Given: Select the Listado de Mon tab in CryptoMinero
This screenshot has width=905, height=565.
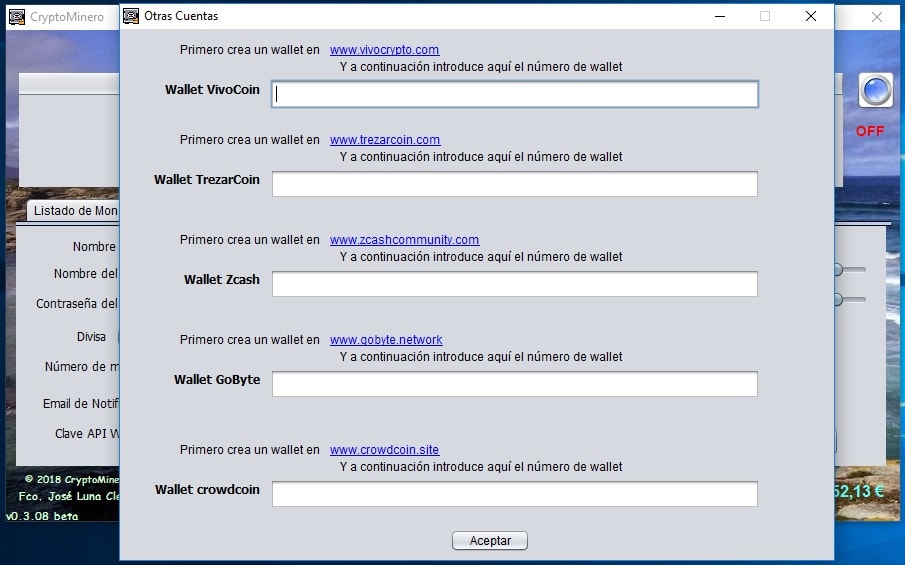Looking at the screenshot, I should tap(74, 211).
